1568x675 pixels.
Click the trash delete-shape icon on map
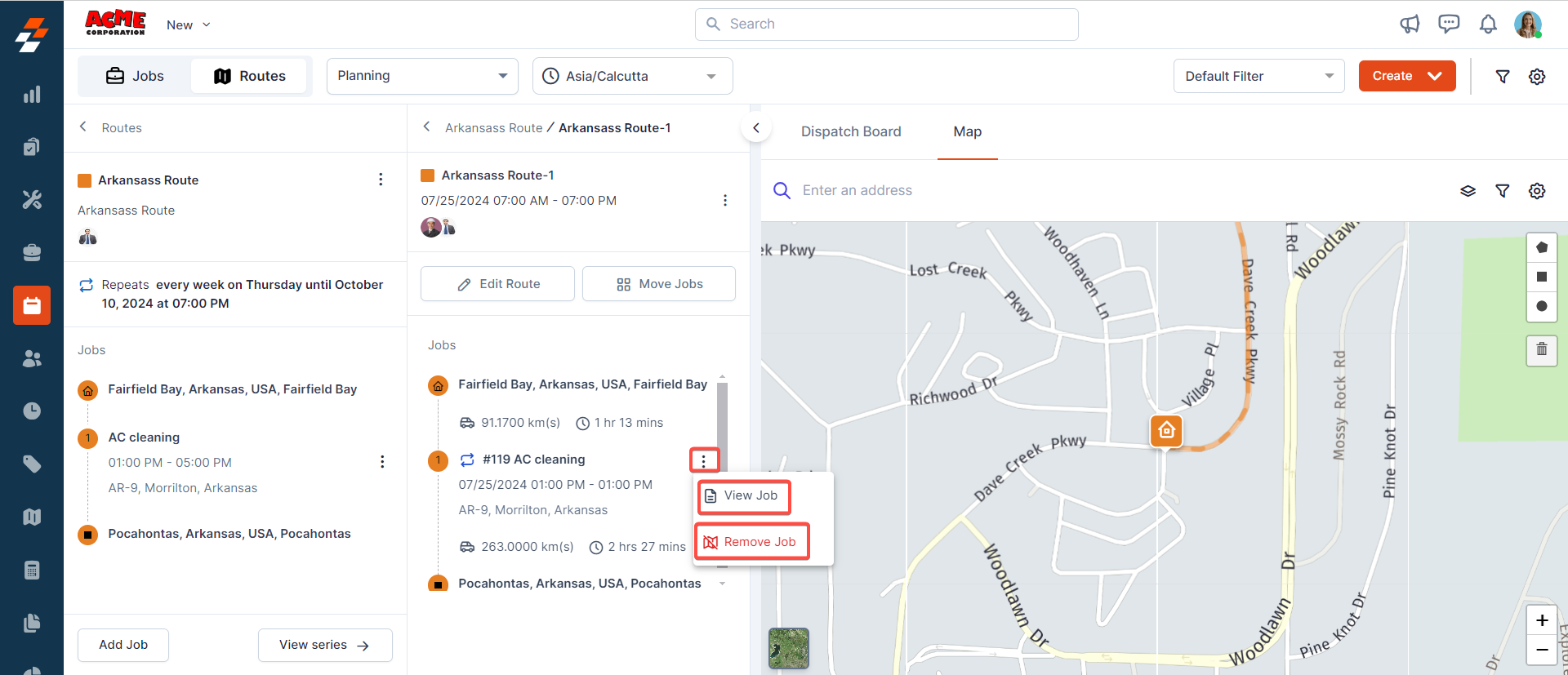click(x=1542, y=350)
